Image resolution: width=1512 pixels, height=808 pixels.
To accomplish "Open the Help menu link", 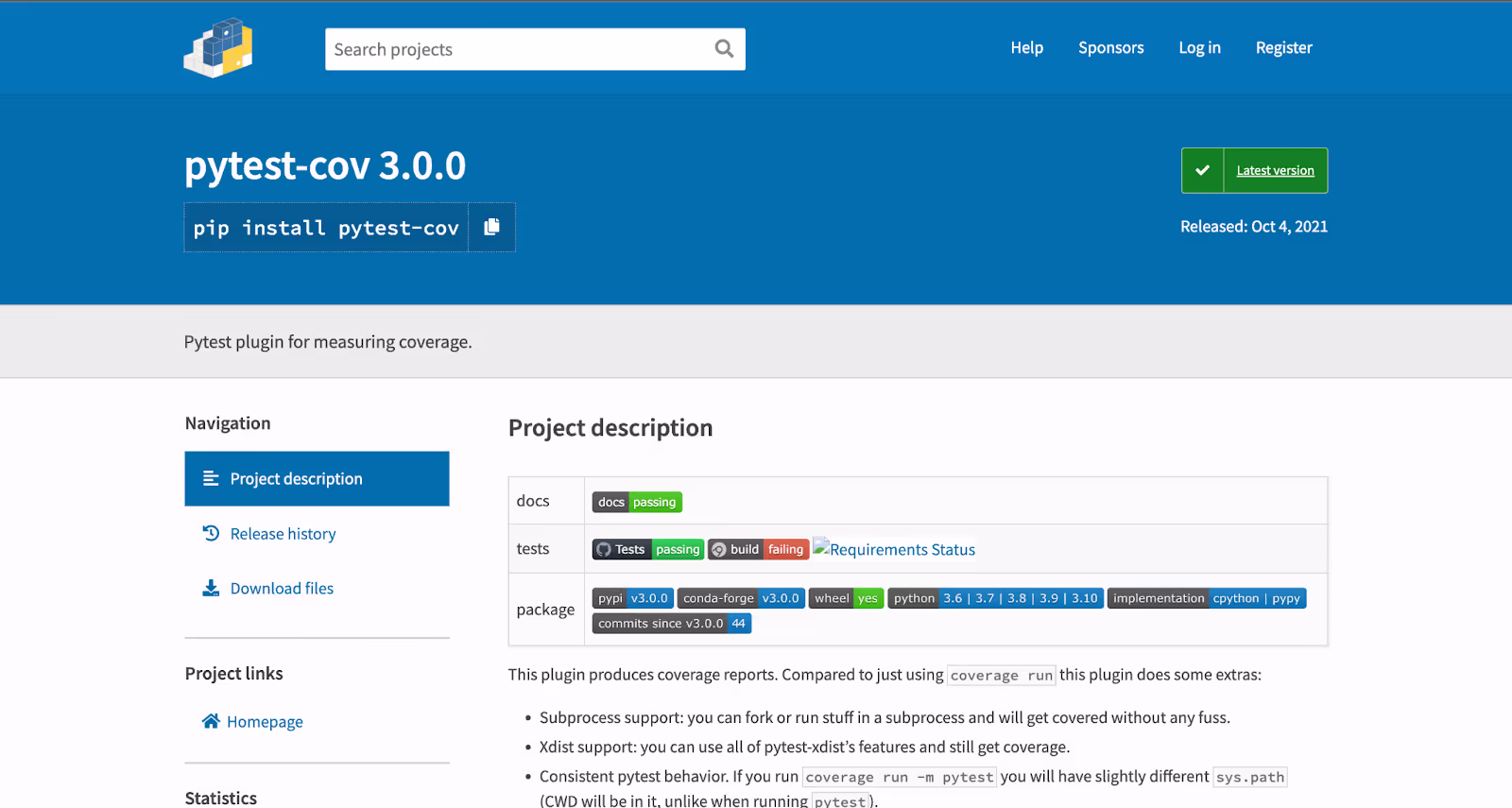I will coord(1026,48).
